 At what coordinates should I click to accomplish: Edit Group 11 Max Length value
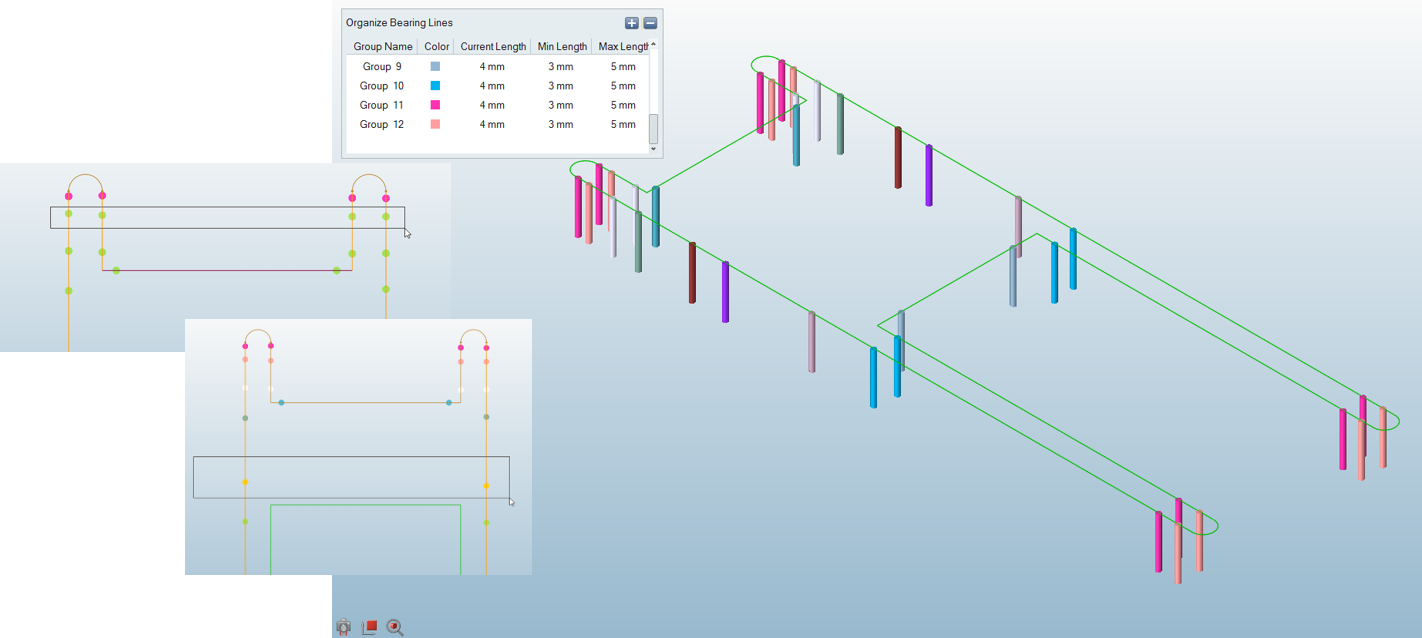tap(623, 105)
